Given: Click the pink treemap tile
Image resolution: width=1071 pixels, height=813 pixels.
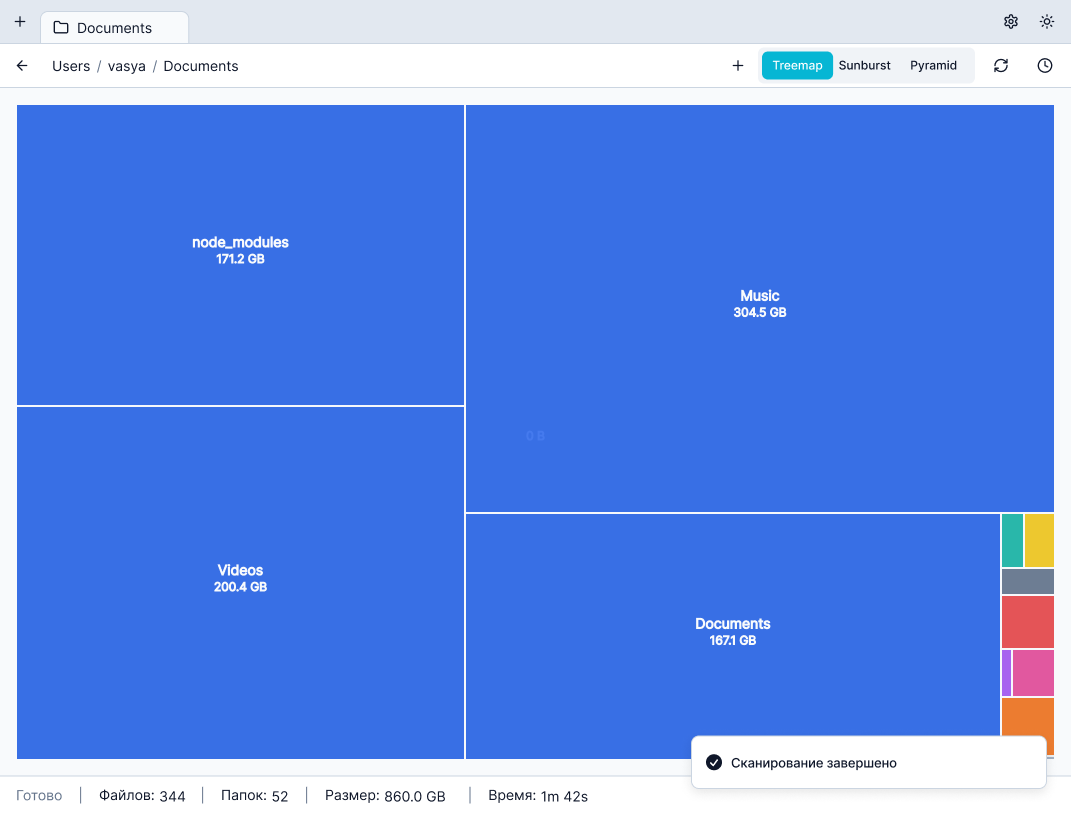Looking at the screenshot, I should coord(1033,673).
